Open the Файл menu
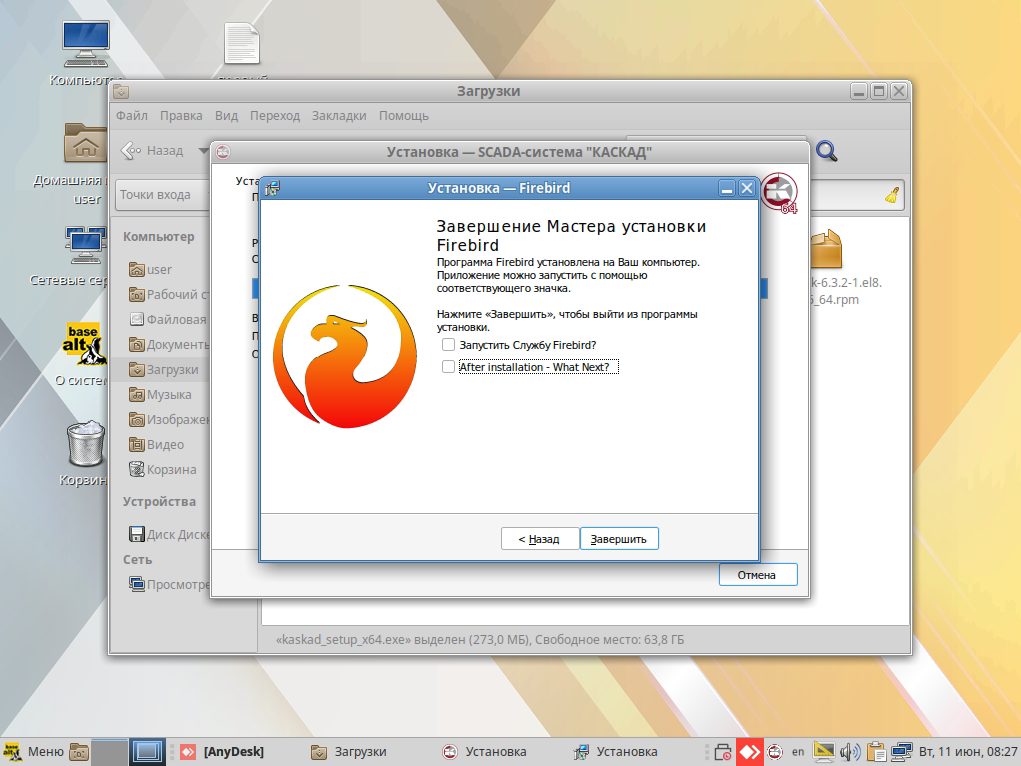Image resolution: width=1021 pixels, height=766 pixels. tap(132, 116)
